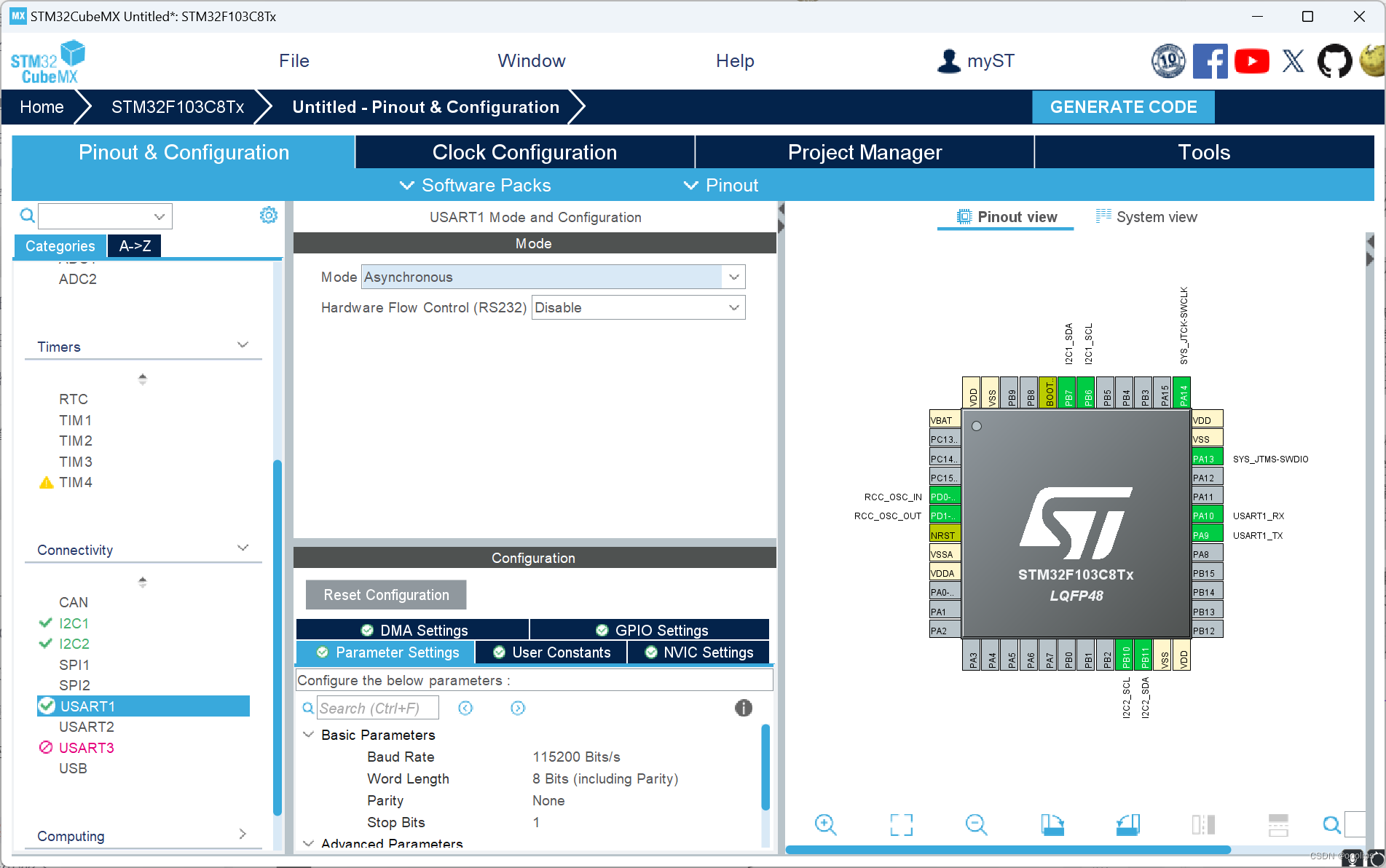1386x868 pixels.
Task: Select I2C1 in Connectivity list
Action: coord(74,623)
